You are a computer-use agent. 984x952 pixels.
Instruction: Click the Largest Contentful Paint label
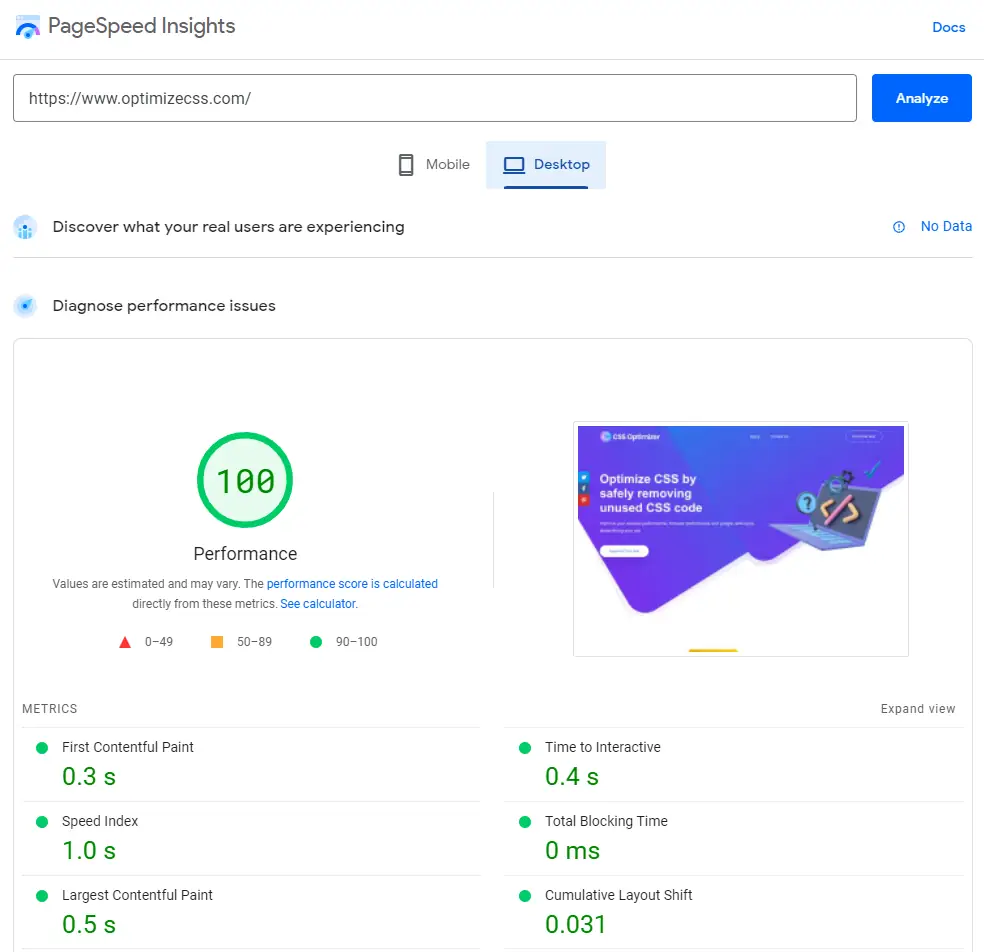tap(137, 895)
